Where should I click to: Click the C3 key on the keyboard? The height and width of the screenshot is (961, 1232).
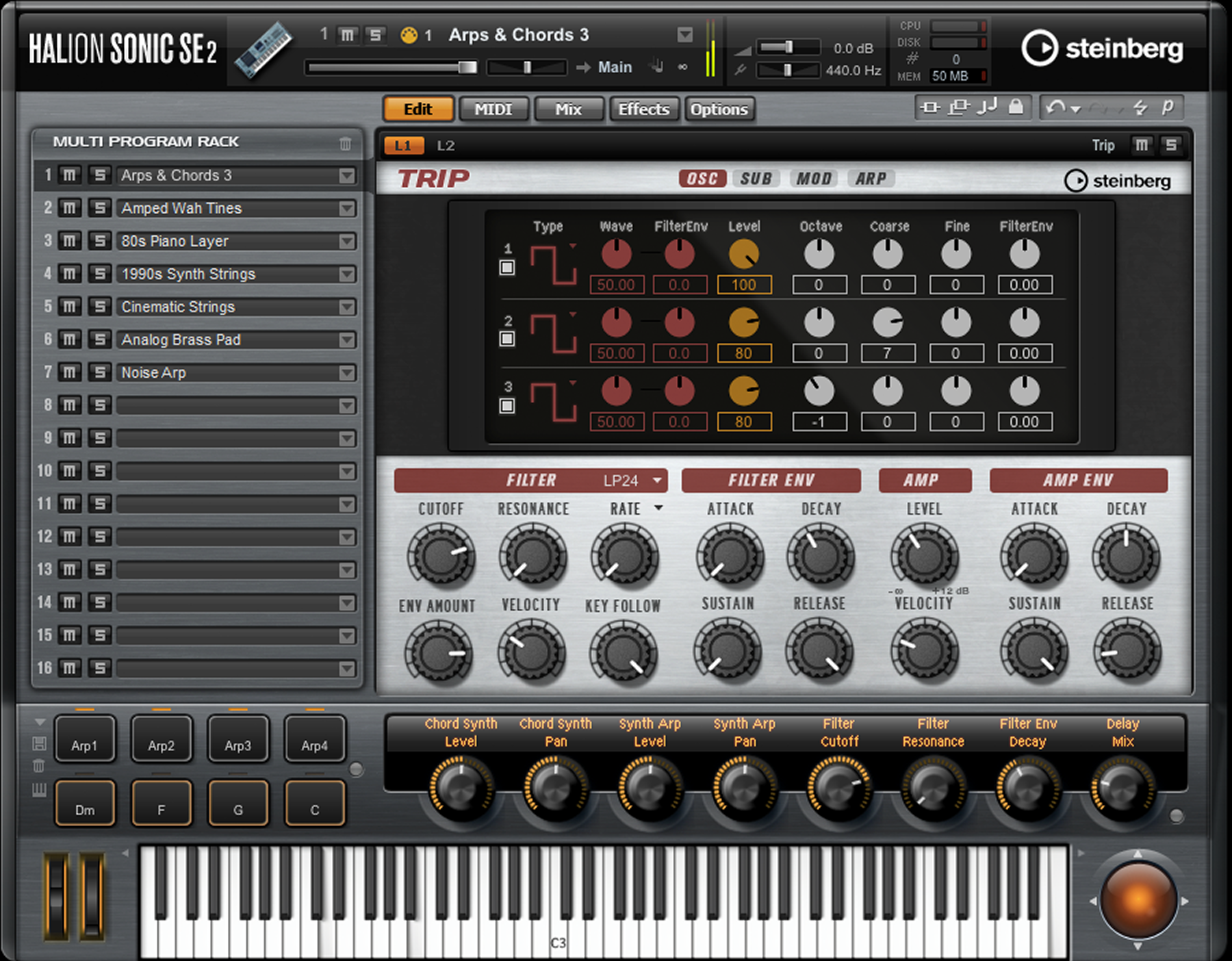click(x=559, y=942)
